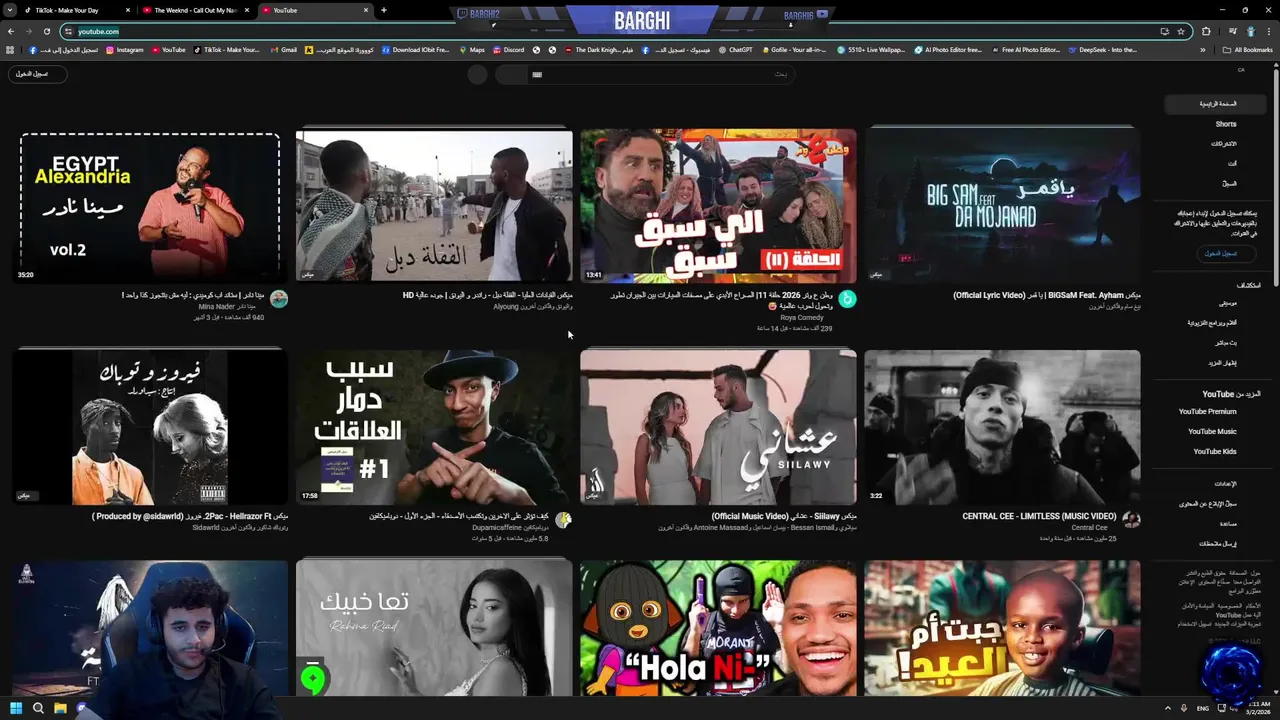The height and width of the screenshot is (720, 1280).
Task: Open the Gmail bookmark
Action: click(x=283, y=49)
